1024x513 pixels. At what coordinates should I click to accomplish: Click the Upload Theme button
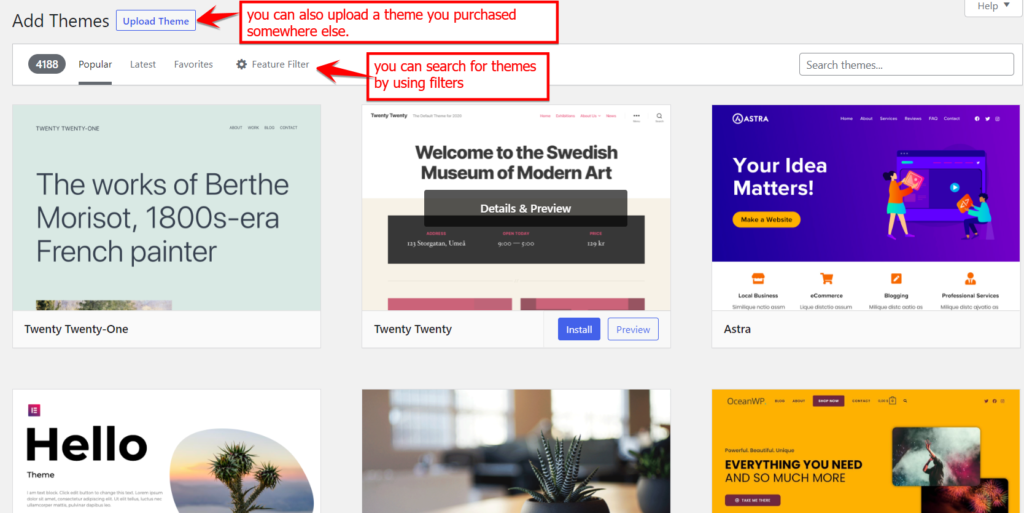155,21
